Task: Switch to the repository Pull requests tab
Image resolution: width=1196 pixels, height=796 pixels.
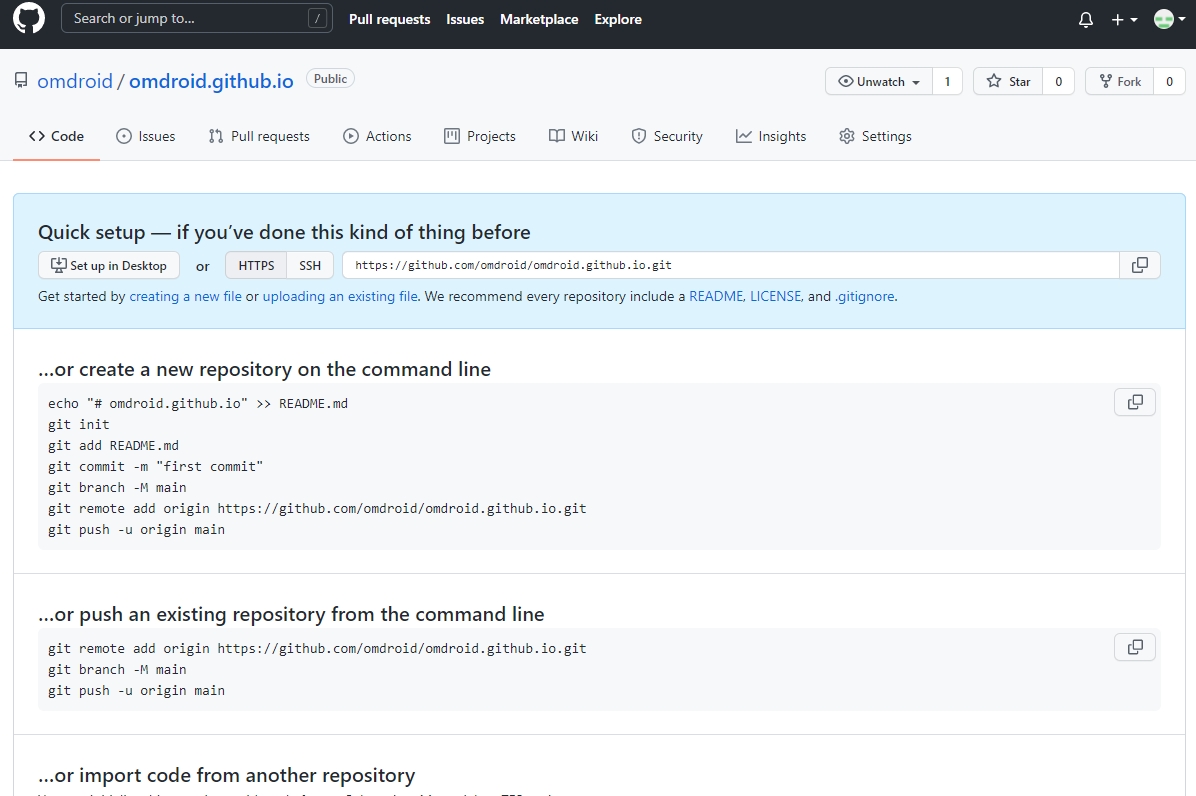Action: pyautogui.click(x=259, y=136)
